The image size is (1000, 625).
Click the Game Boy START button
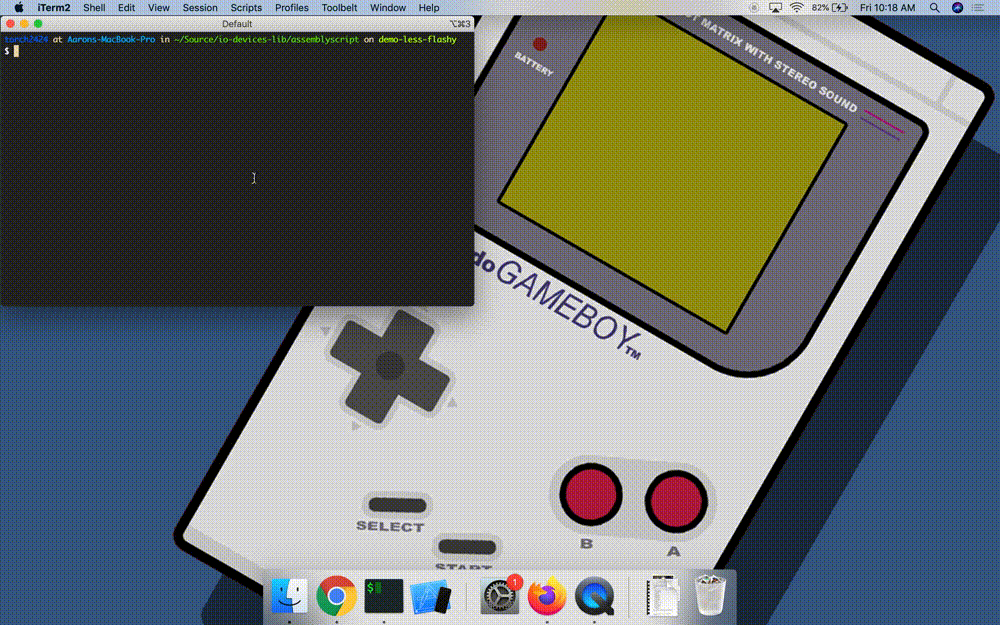pos(467,547)
